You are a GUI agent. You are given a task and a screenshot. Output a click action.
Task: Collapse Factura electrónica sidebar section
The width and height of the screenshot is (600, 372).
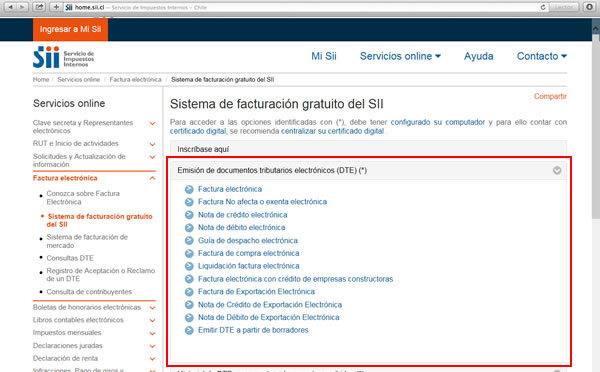152,178
